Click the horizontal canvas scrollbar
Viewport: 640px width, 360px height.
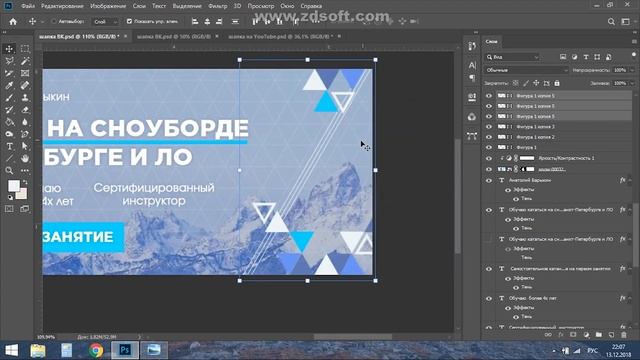tap(353, 337)
